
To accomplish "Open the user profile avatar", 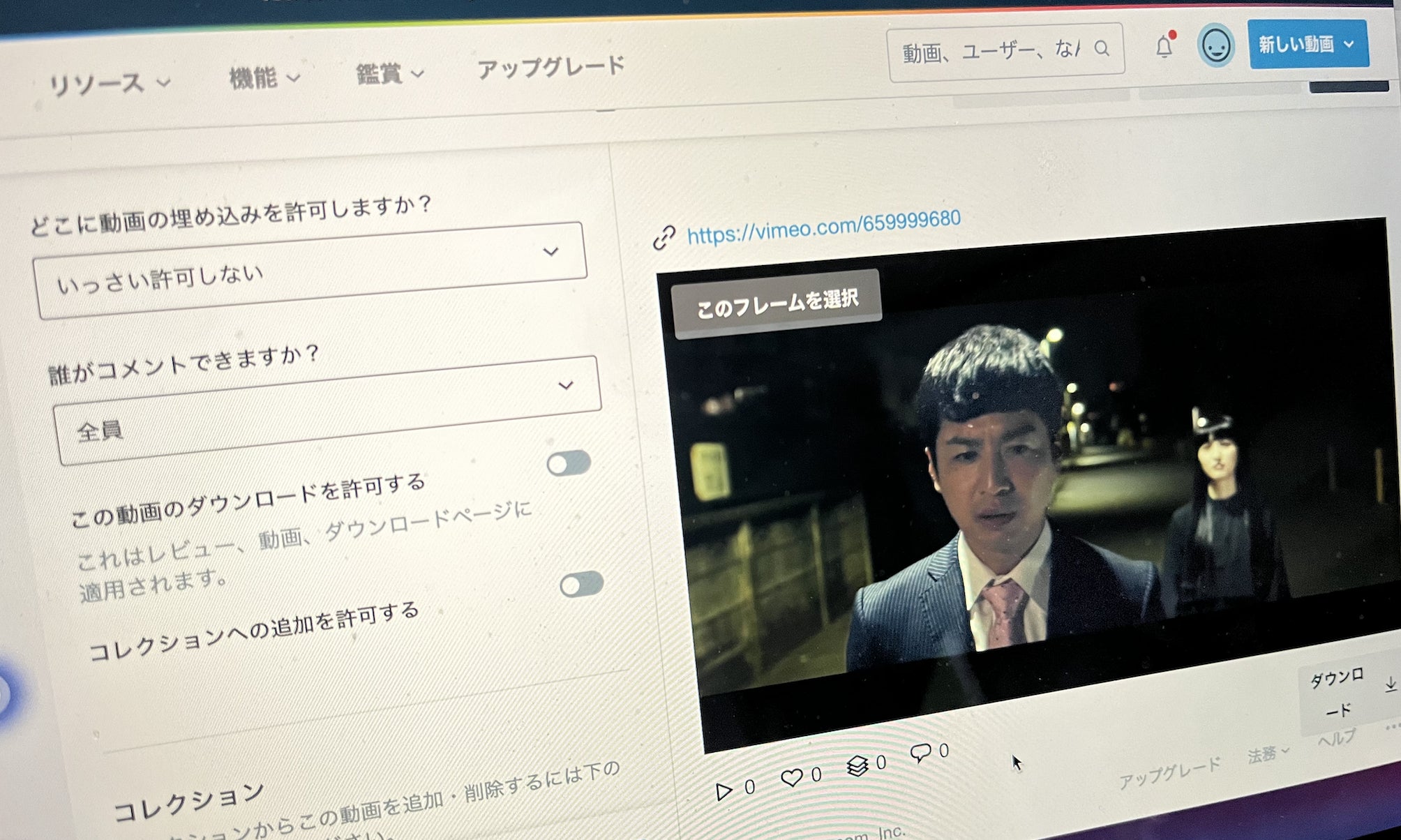I will pos(1216,46).
